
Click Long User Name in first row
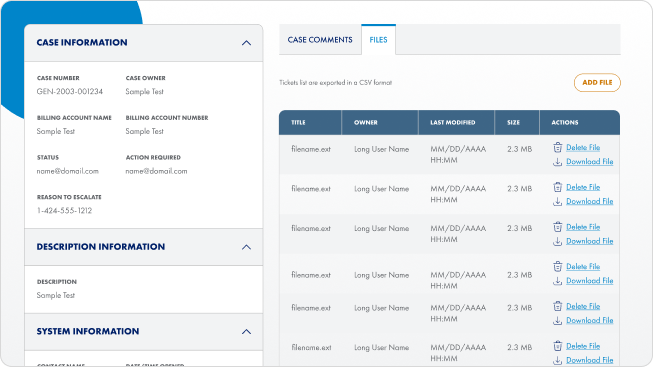381,149
